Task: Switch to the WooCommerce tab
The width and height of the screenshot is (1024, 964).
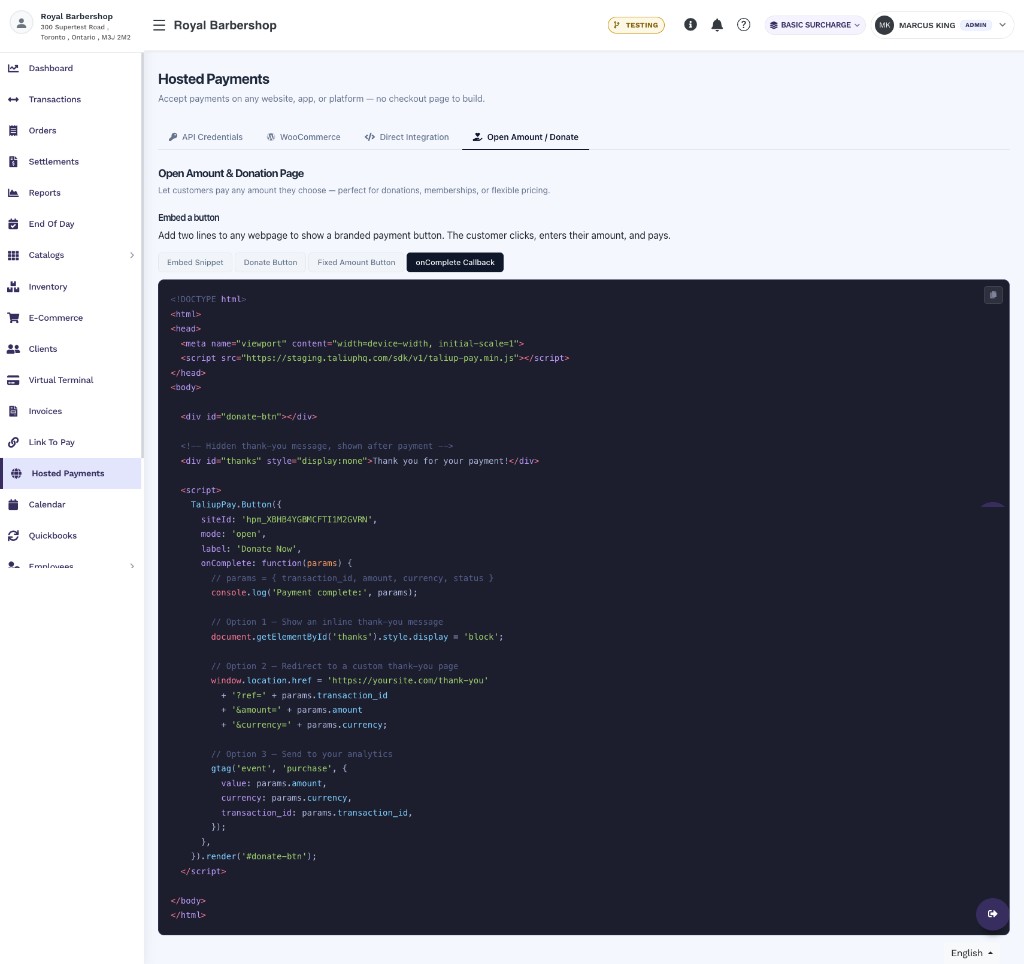Action: click(304, 137)
